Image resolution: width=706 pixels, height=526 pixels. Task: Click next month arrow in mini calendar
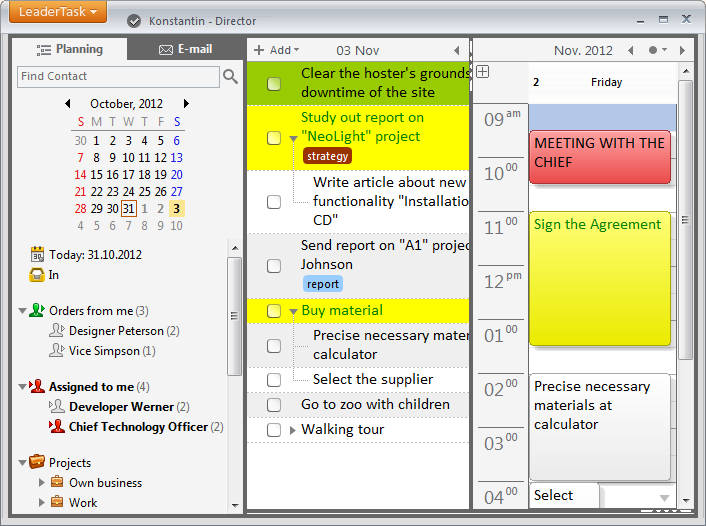186,104
